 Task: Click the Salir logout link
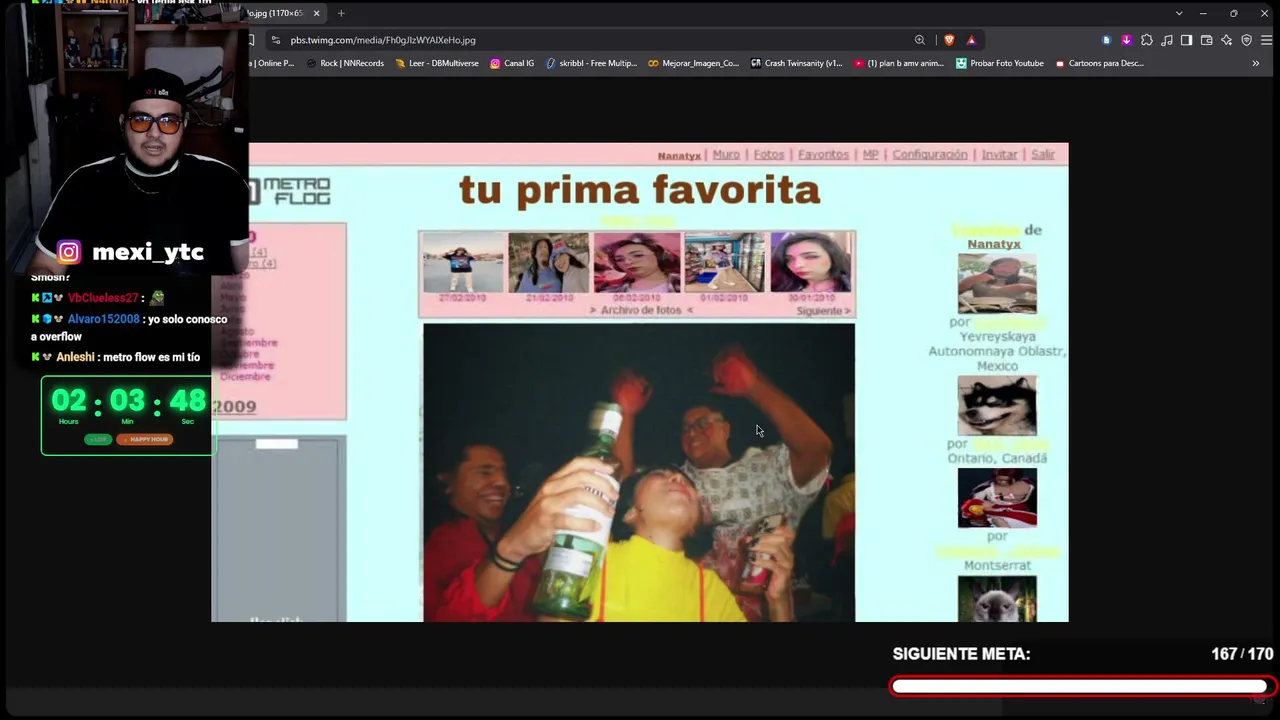coord(1043,155)
